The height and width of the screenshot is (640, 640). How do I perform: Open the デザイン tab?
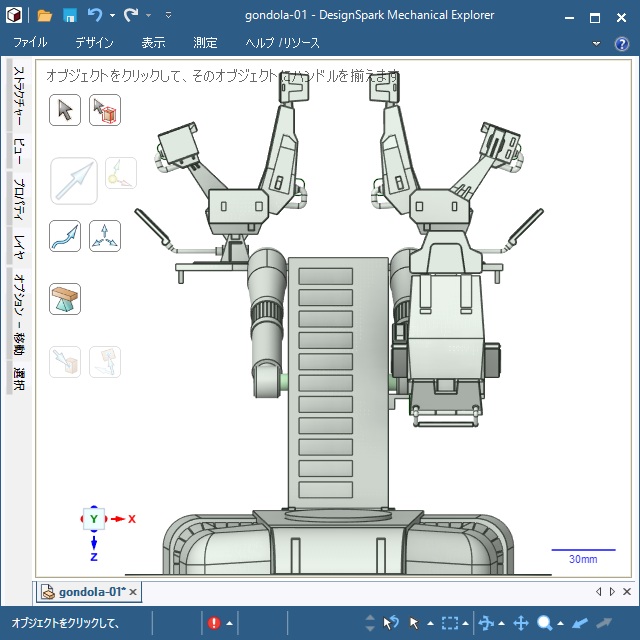[x=94, y=42]
